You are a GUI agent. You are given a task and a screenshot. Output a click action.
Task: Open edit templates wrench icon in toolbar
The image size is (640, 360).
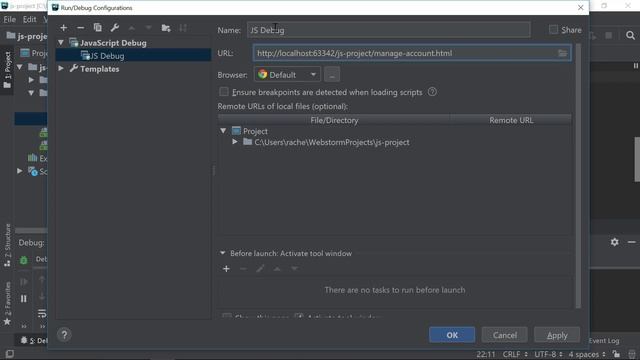coord(115,28)
